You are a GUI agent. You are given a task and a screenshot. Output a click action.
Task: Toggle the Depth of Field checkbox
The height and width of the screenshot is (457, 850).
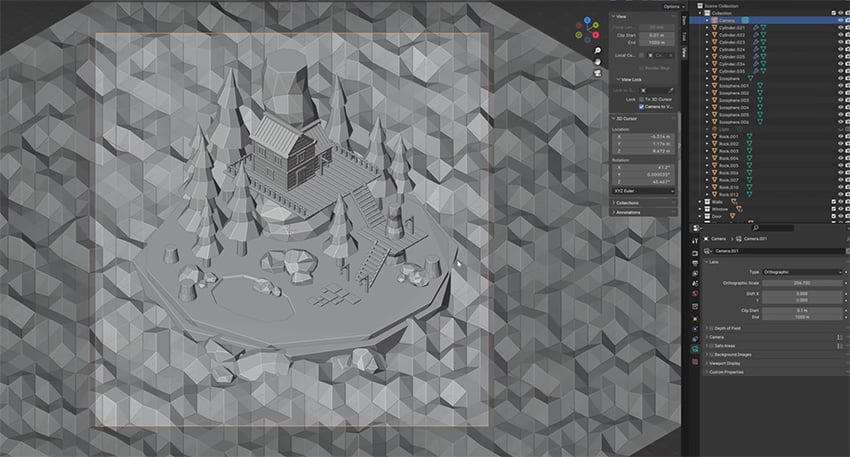point(712,329)
